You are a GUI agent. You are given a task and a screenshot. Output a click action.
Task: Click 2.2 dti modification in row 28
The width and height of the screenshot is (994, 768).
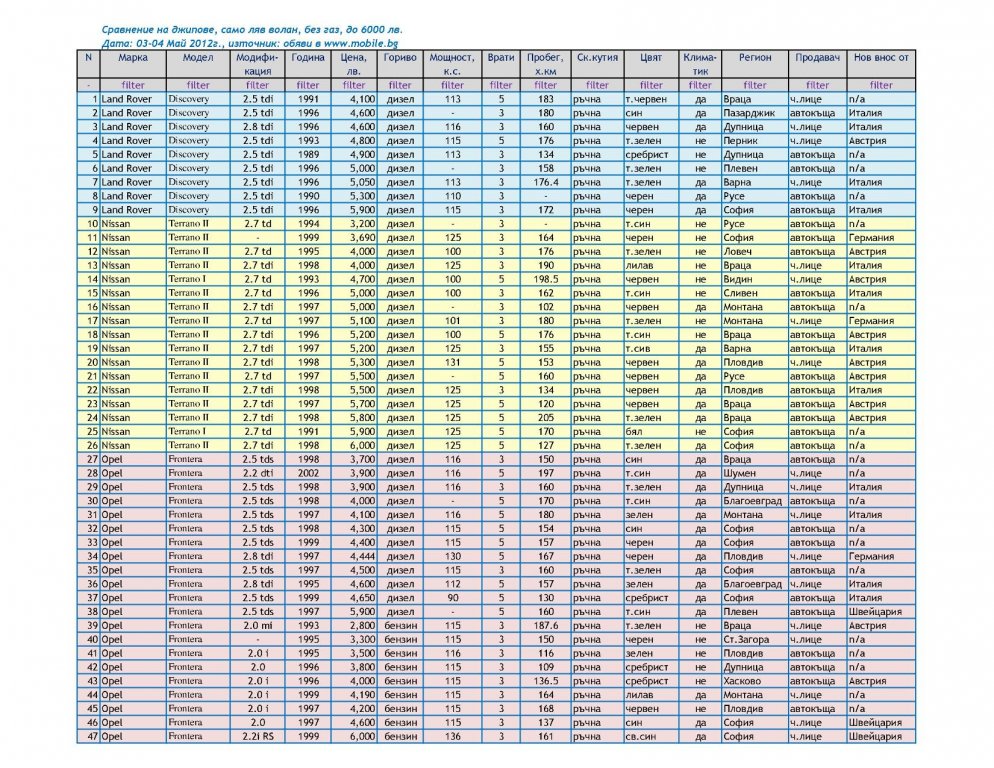[x=257, y=473]
